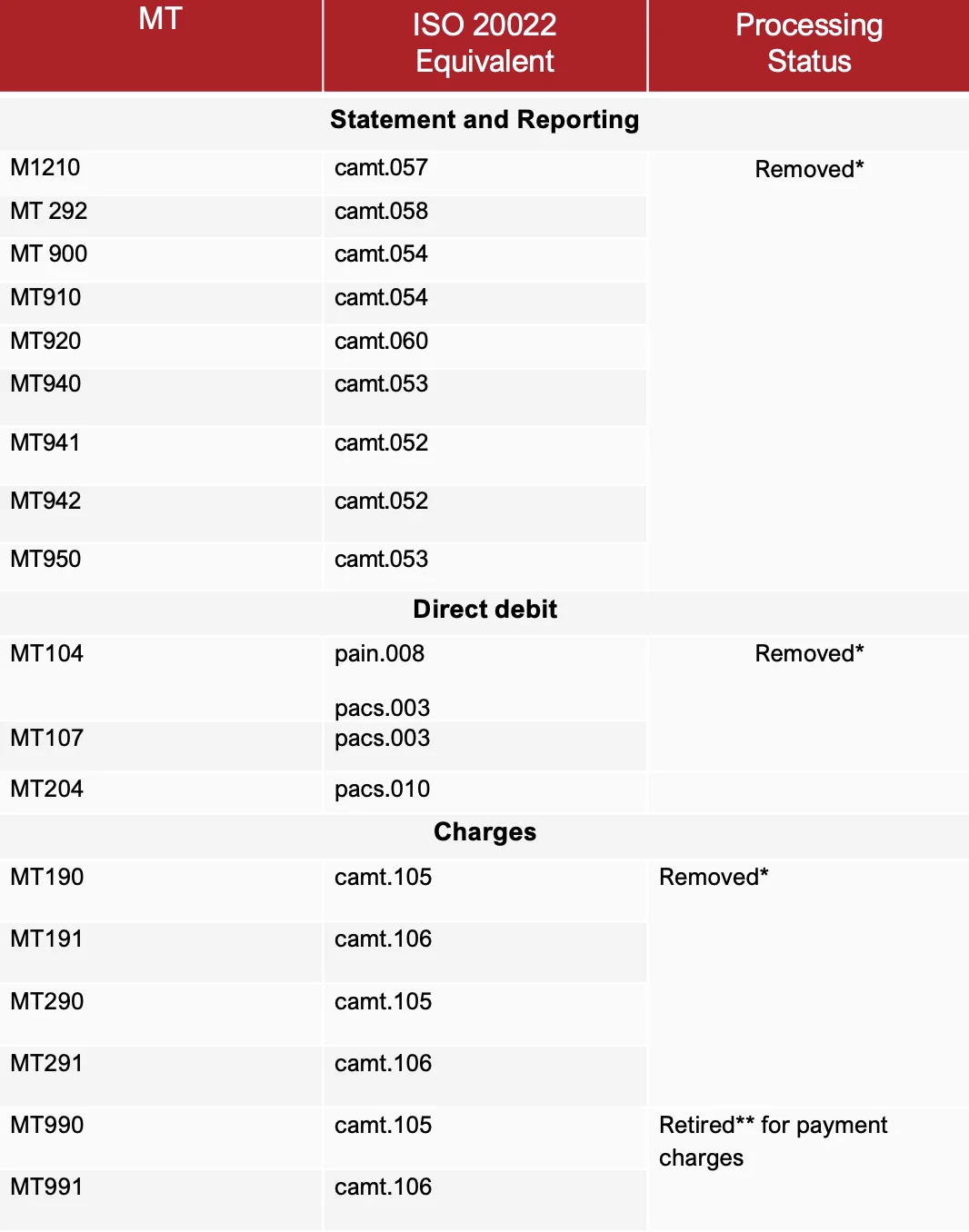Click the camt.060 cell
The width and height of the screenshot is (969, 1232).
pos(381,342)
